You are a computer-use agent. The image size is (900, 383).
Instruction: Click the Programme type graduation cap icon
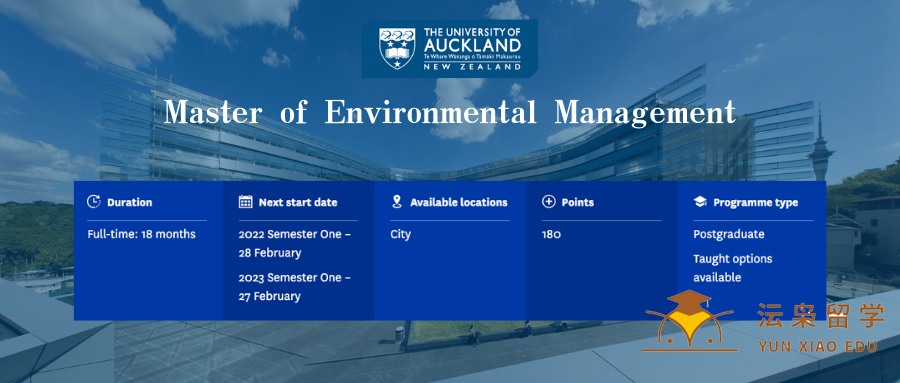pos(700,202)
